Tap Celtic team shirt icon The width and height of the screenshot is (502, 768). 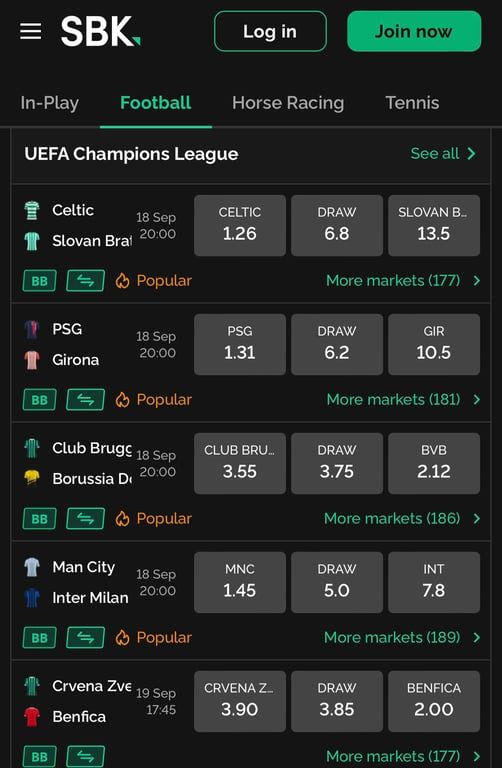pyautogui.click(x=32, y=211)
